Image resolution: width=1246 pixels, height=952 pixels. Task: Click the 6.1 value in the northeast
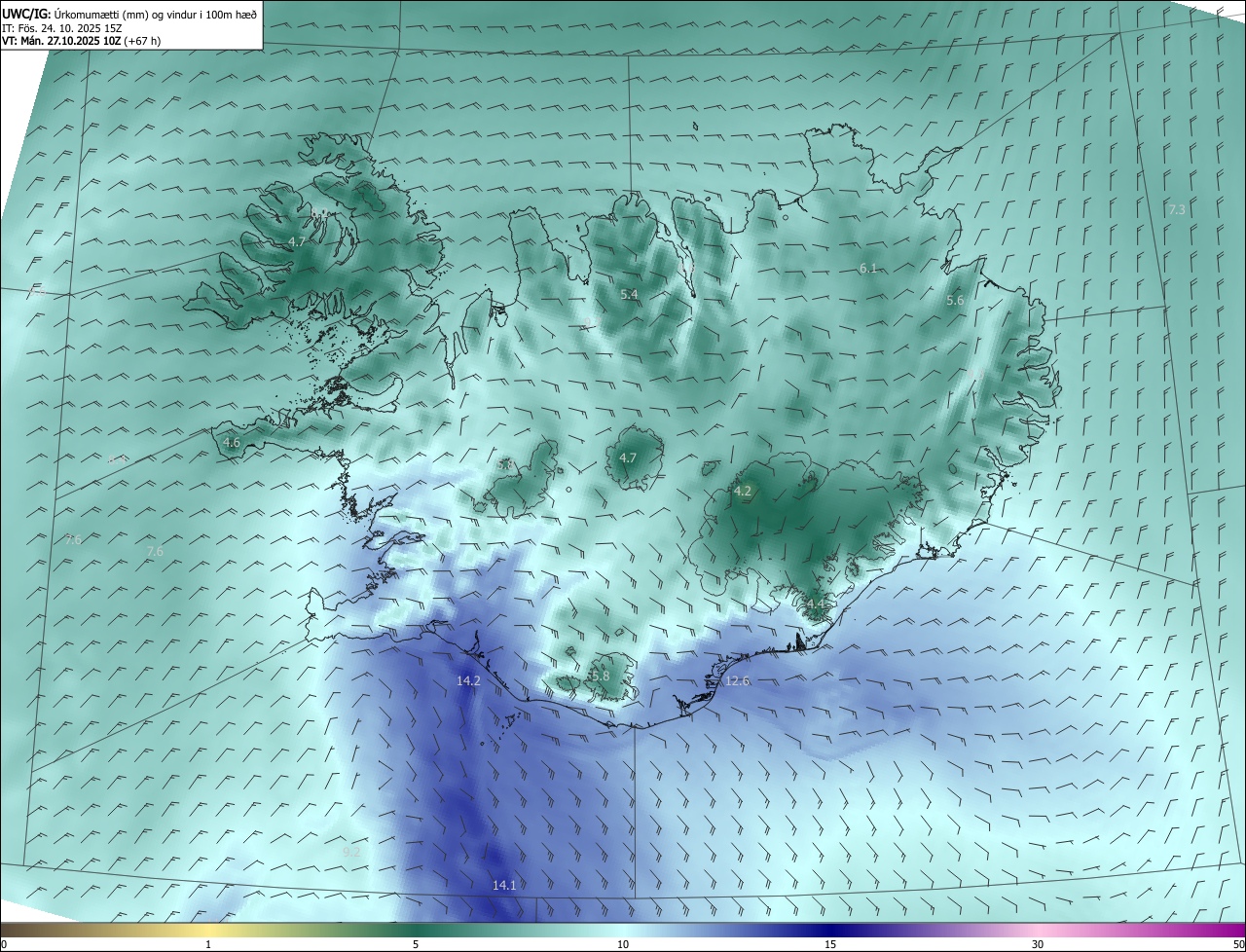coord(868,268)
